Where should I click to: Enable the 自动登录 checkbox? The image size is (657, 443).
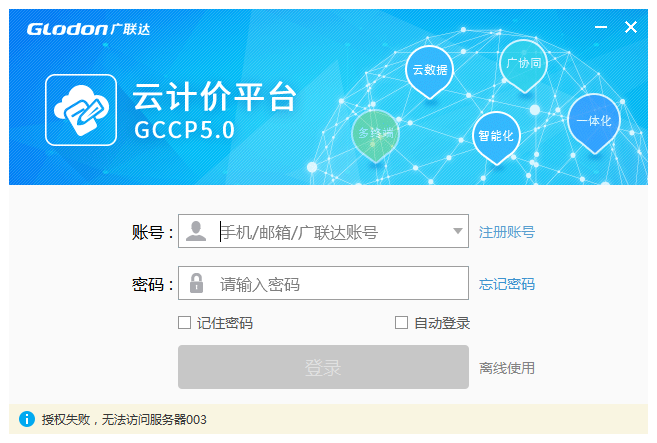click(401, 323)
